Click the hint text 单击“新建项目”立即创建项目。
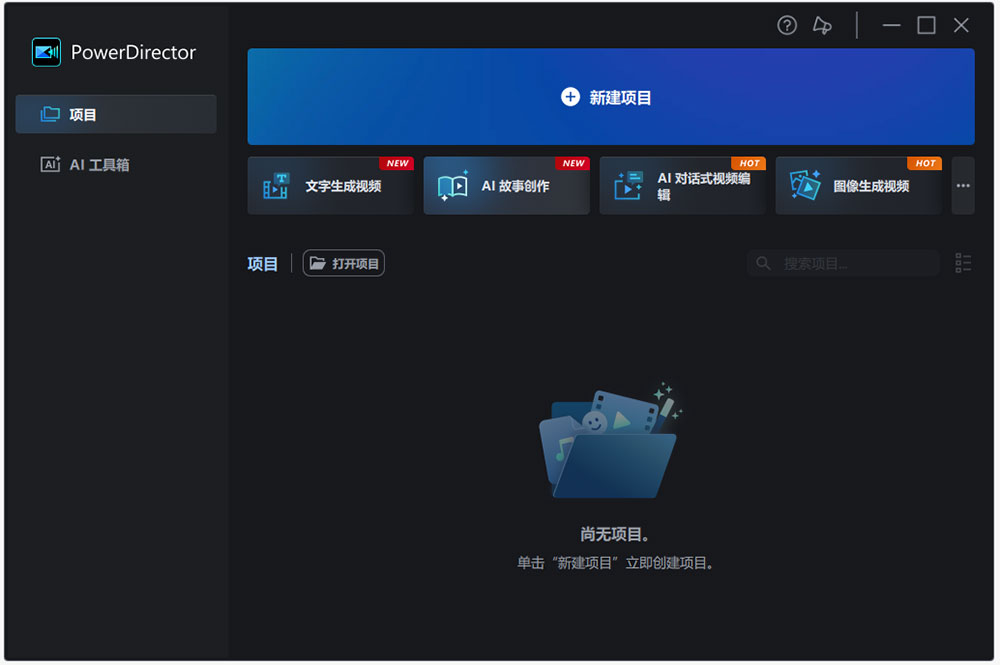 614,563
